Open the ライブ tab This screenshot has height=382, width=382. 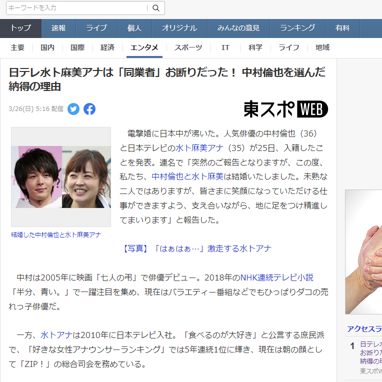(x=96, y=28)
